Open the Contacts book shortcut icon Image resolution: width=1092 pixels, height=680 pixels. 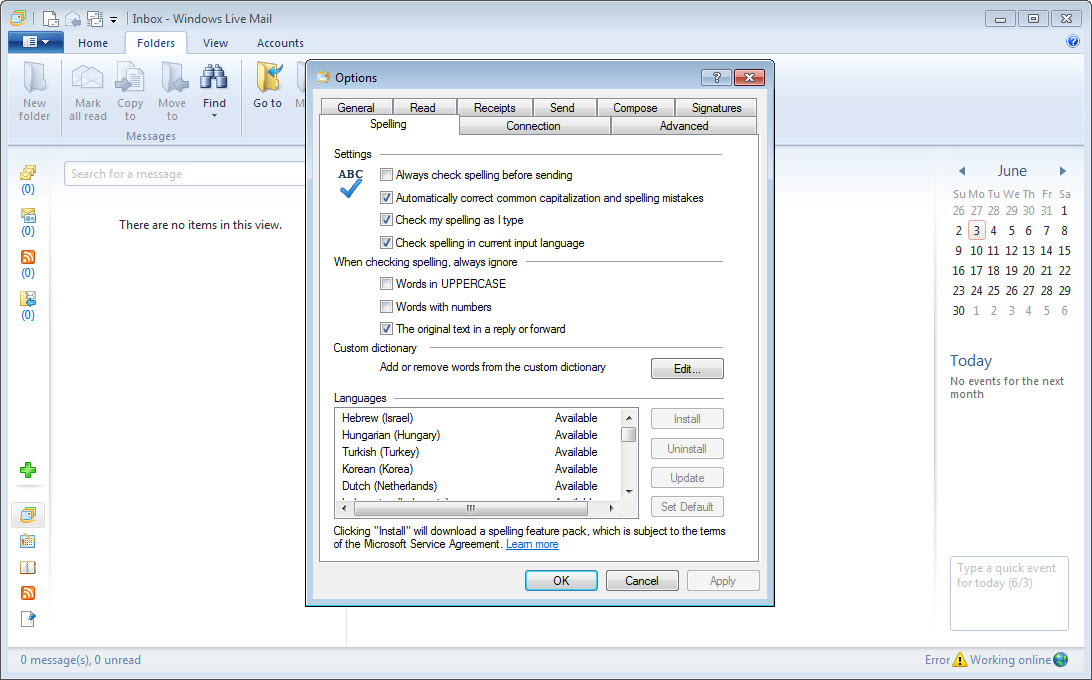tap(28, 567)
